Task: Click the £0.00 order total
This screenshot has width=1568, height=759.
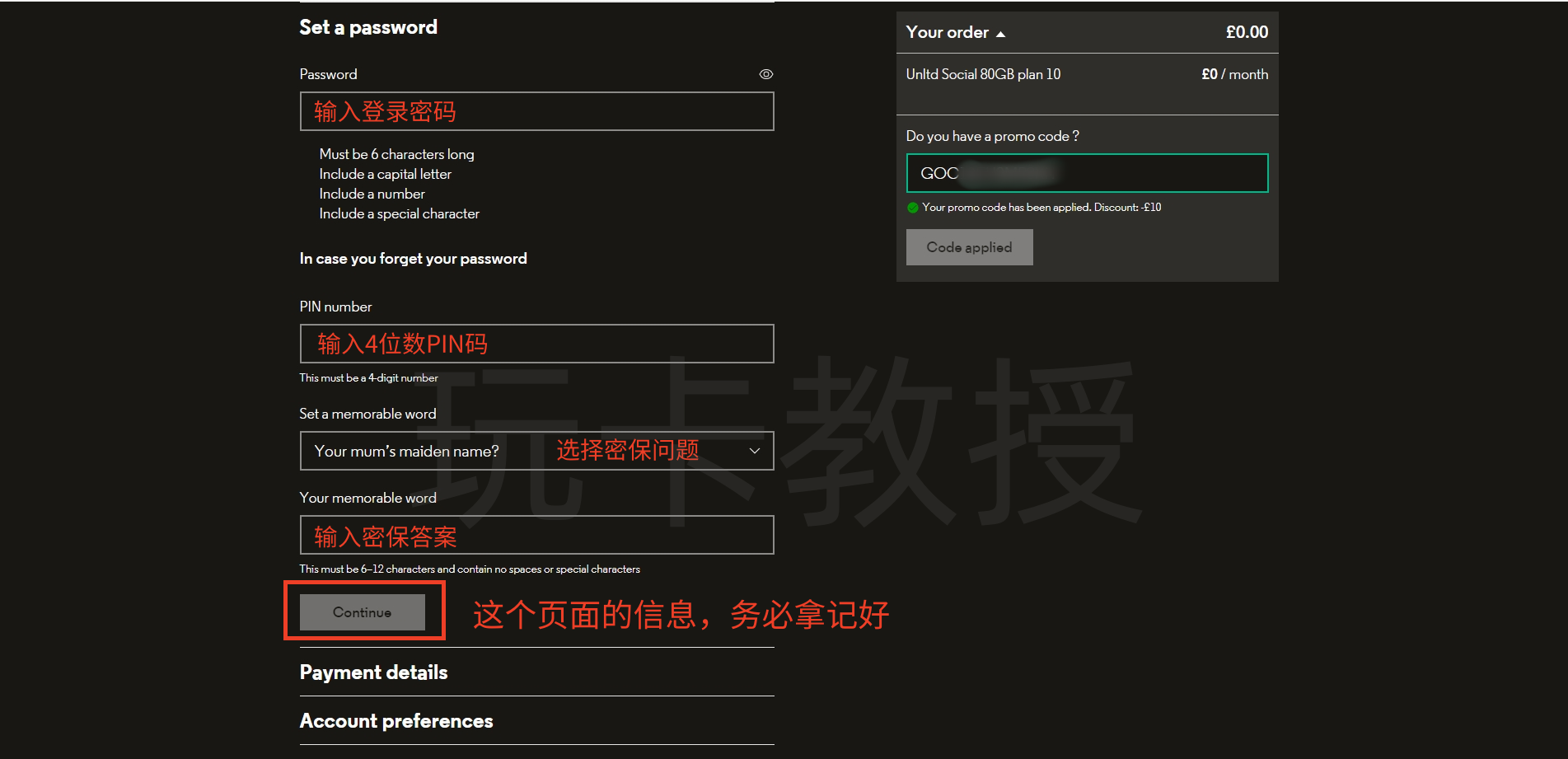Action: click(x=1246, y=32)
